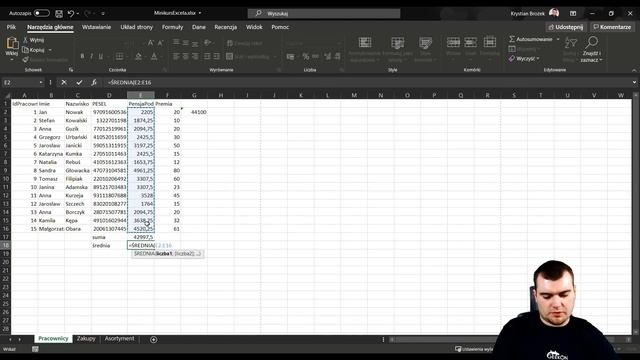
Task: Undo the last action
Action: point(71,13)
